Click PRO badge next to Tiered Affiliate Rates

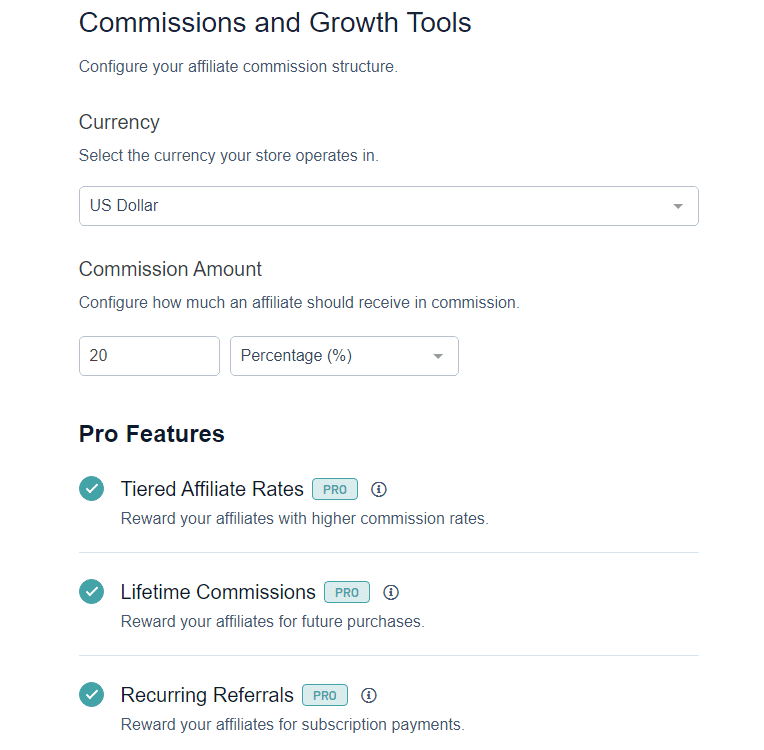click(335, 489)
